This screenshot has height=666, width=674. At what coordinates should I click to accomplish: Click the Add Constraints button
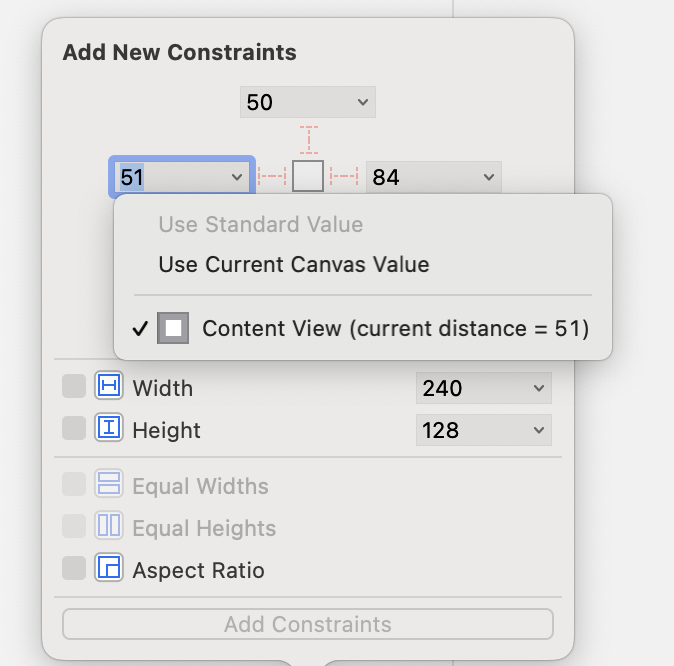[x=307, y=624]
